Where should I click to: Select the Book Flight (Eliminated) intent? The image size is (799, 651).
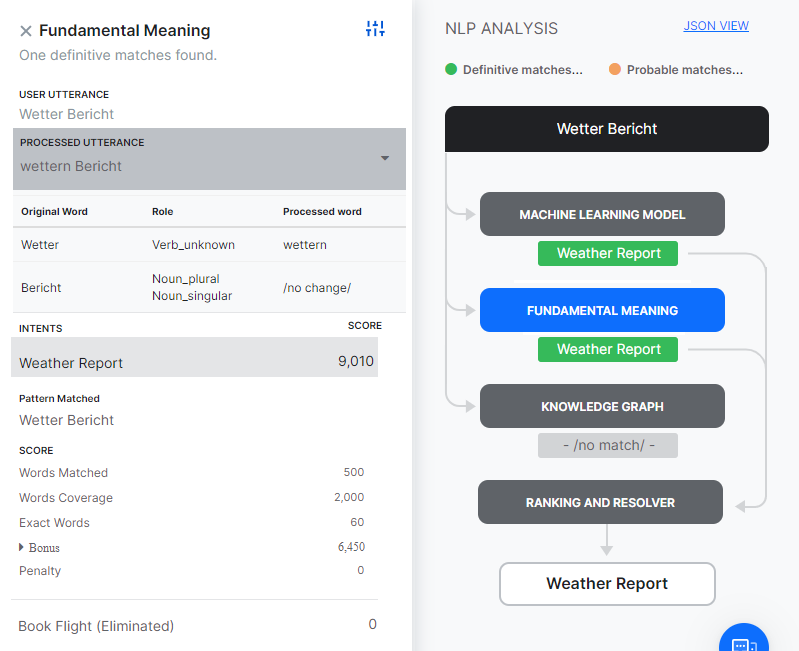coord(96,626)
